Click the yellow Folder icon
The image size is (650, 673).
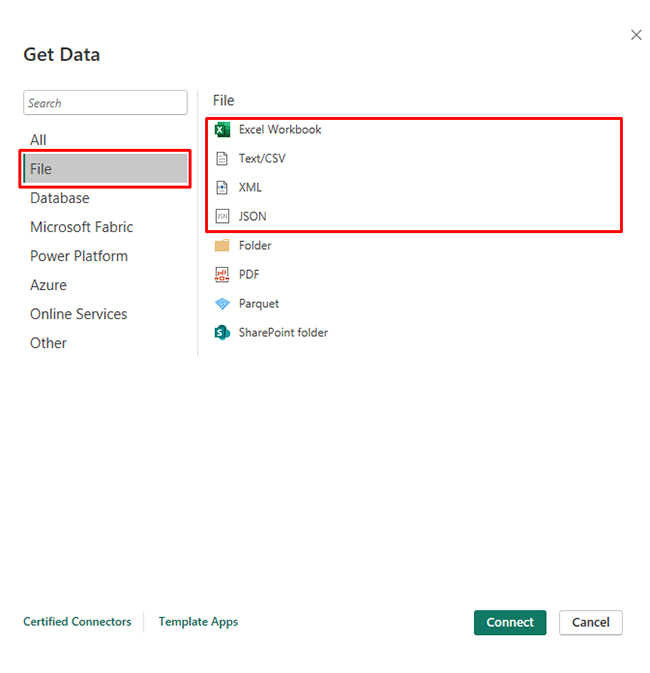222,246
